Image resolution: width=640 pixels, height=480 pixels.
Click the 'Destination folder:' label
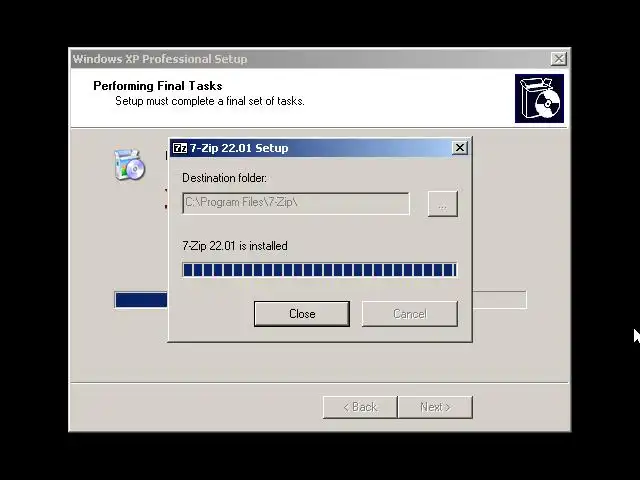click(x=224, y=178)
